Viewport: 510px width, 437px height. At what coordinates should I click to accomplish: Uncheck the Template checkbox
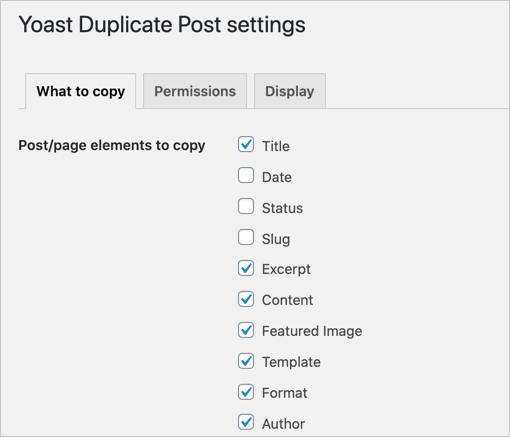pyautogui.click(x=246, y=361)
